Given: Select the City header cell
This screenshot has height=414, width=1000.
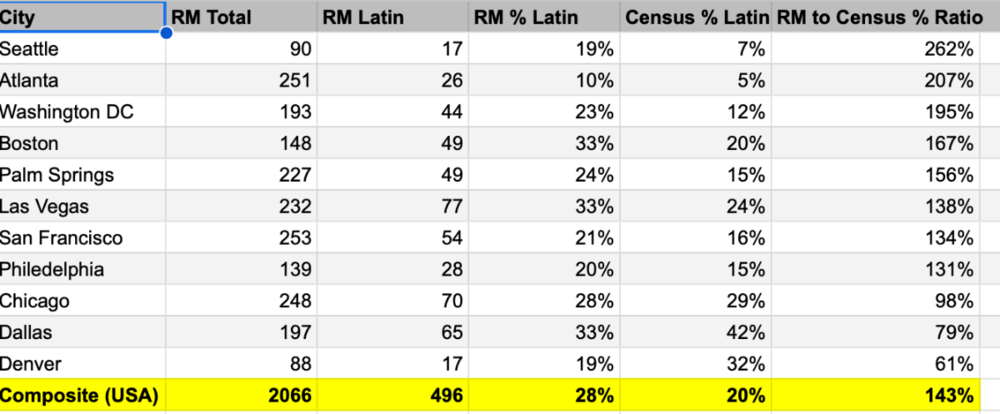Looking at the screenshot, I should click(x=80, y=17).
